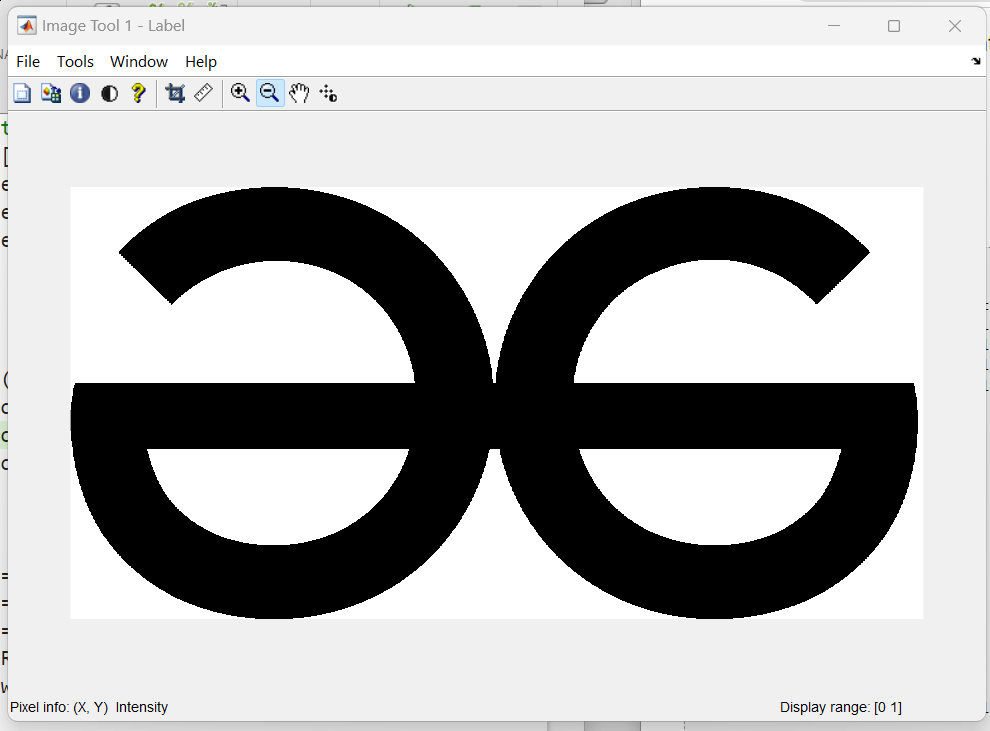990x731 pixels.
Task: Enable the Zoom In magnifier tool
Action: click(x=240, y=94)
